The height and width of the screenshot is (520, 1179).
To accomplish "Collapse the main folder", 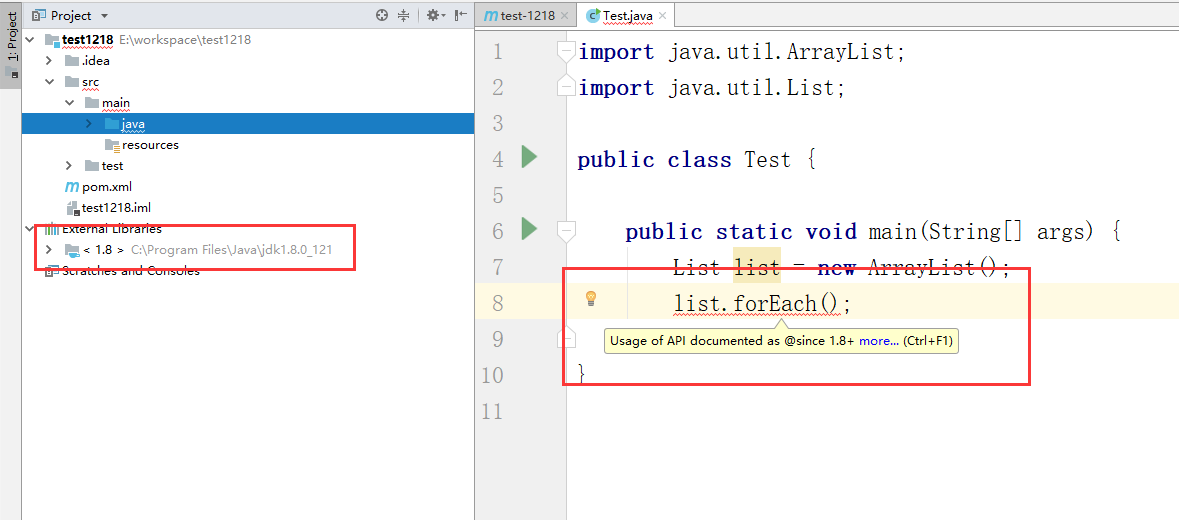I will (x=69, y=103).
